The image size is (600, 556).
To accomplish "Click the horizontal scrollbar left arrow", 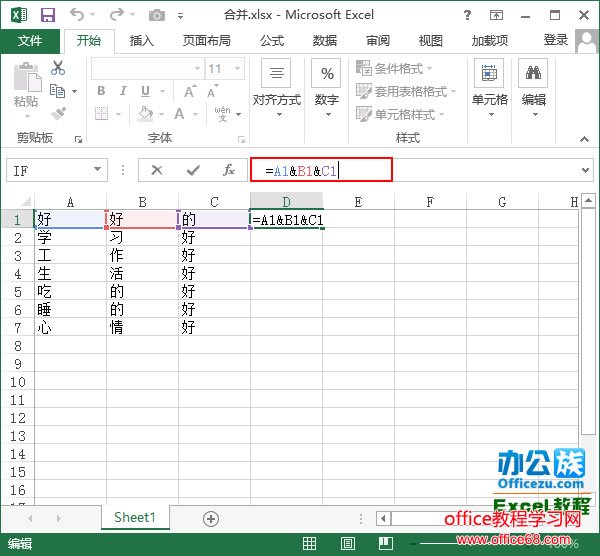I will point(383,519).
